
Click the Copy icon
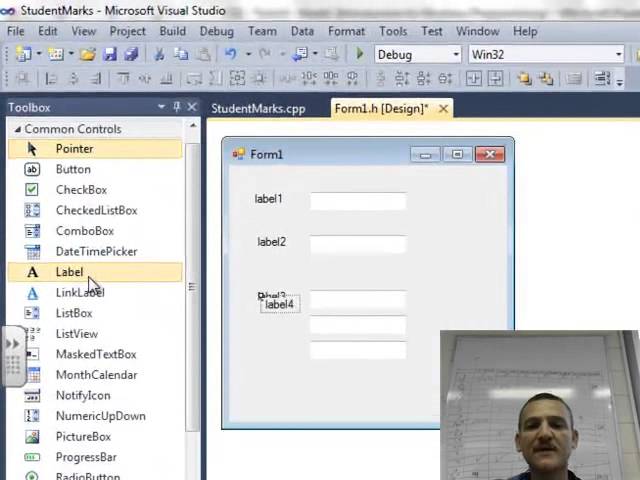[x=181, y=54]
